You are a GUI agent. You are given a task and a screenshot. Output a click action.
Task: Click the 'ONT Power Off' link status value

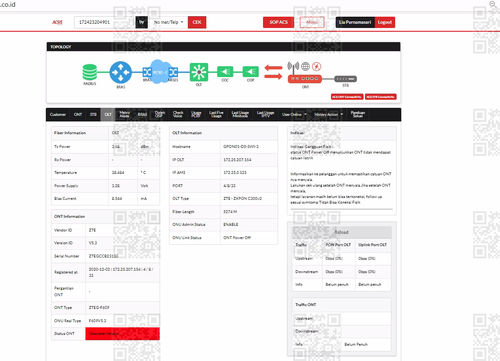tap(237, 238)
